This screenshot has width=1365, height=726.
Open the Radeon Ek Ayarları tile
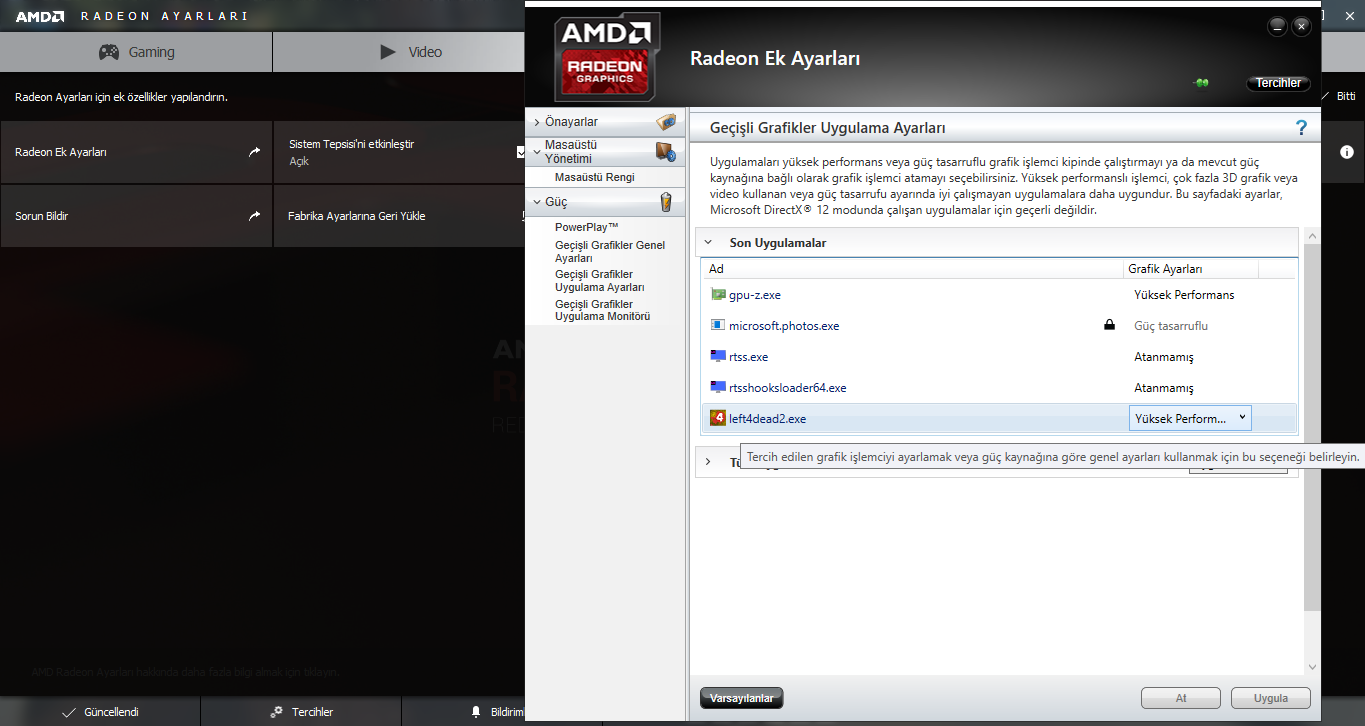tap(136, 152)
